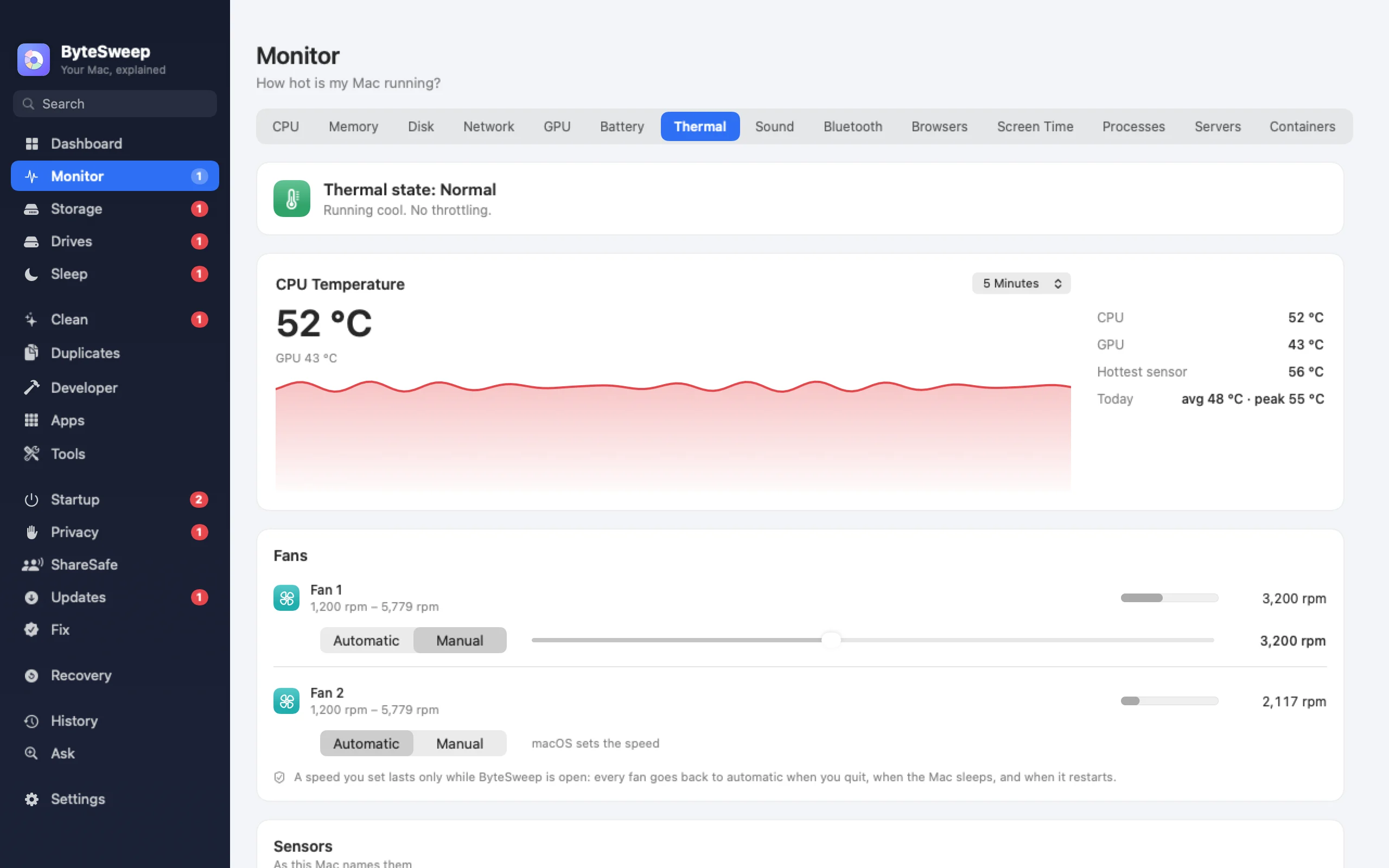Click the Fix checkmark seal icon
The width and height of the screenshot is (1389, 868).
click(x=31, y=630)
